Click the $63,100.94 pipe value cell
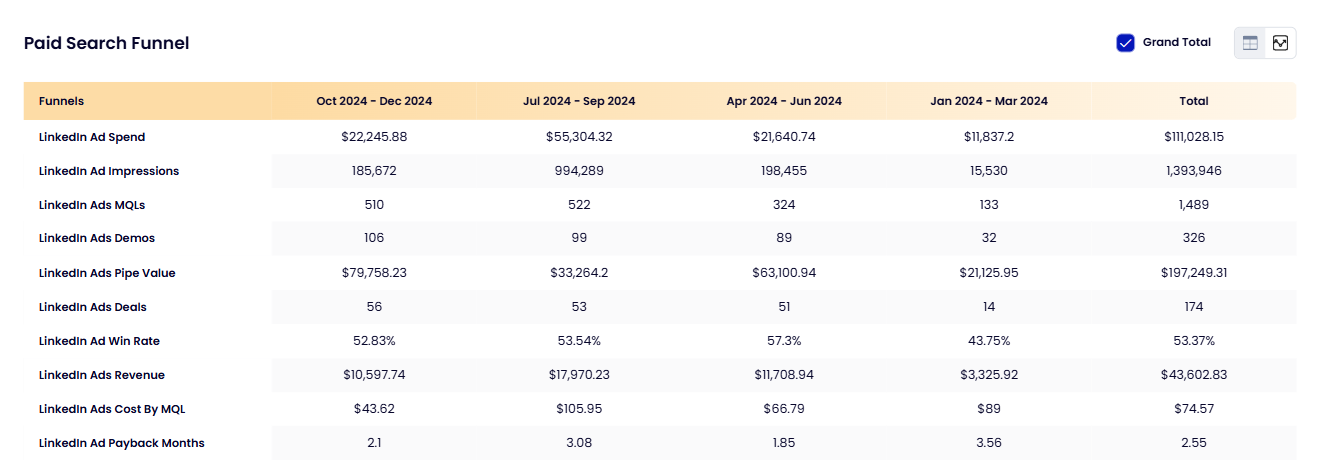This screenshot has width=1324, height=469. (784, 273)
